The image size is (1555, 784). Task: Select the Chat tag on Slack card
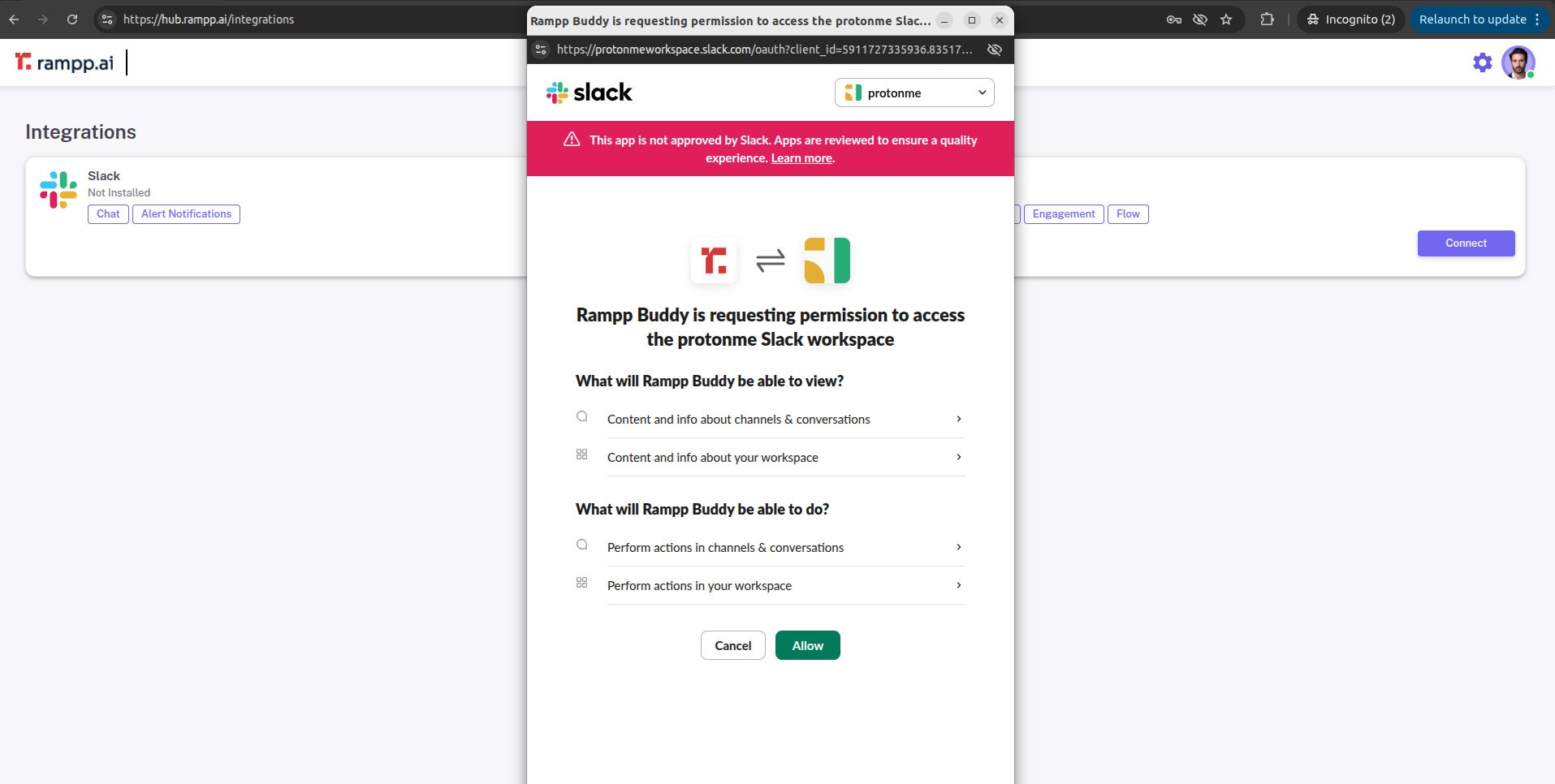[108, 214]
